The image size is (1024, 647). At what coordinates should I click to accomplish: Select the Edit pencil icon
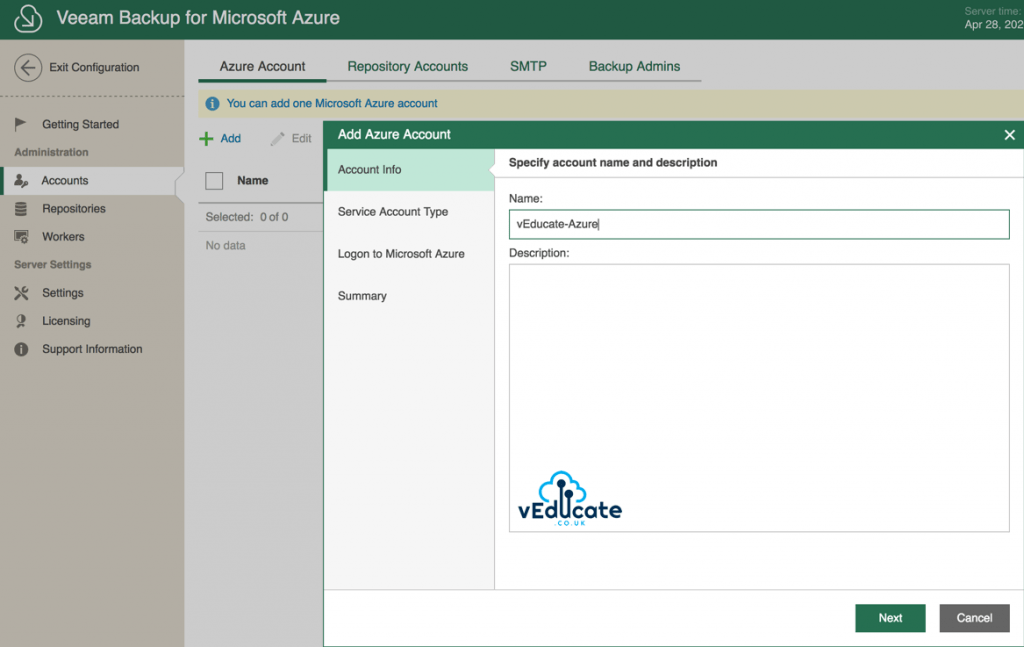pyautogui.click(x=276, y=138)
